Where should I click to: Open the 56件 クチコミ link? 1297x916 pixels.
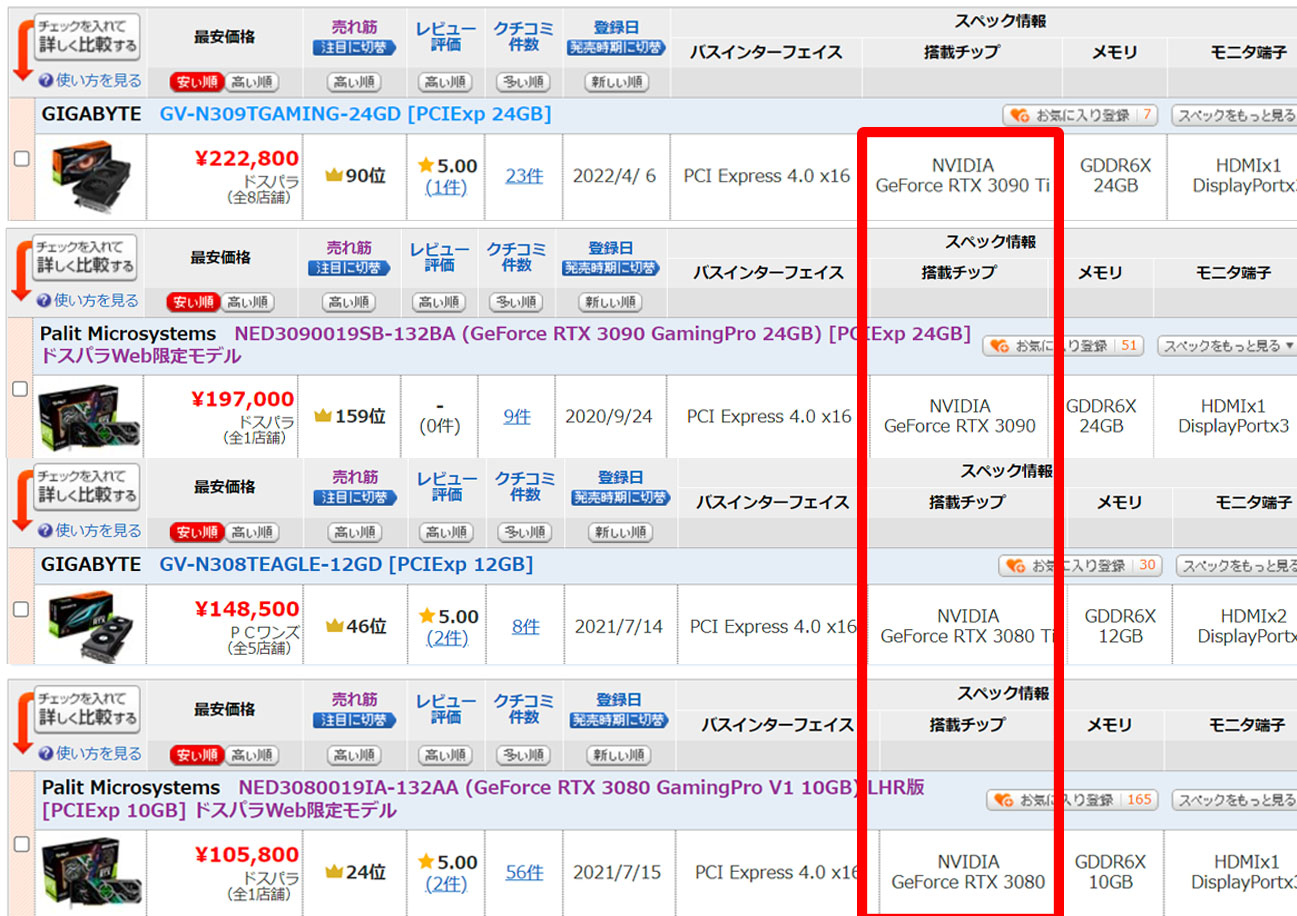point(524,872)
